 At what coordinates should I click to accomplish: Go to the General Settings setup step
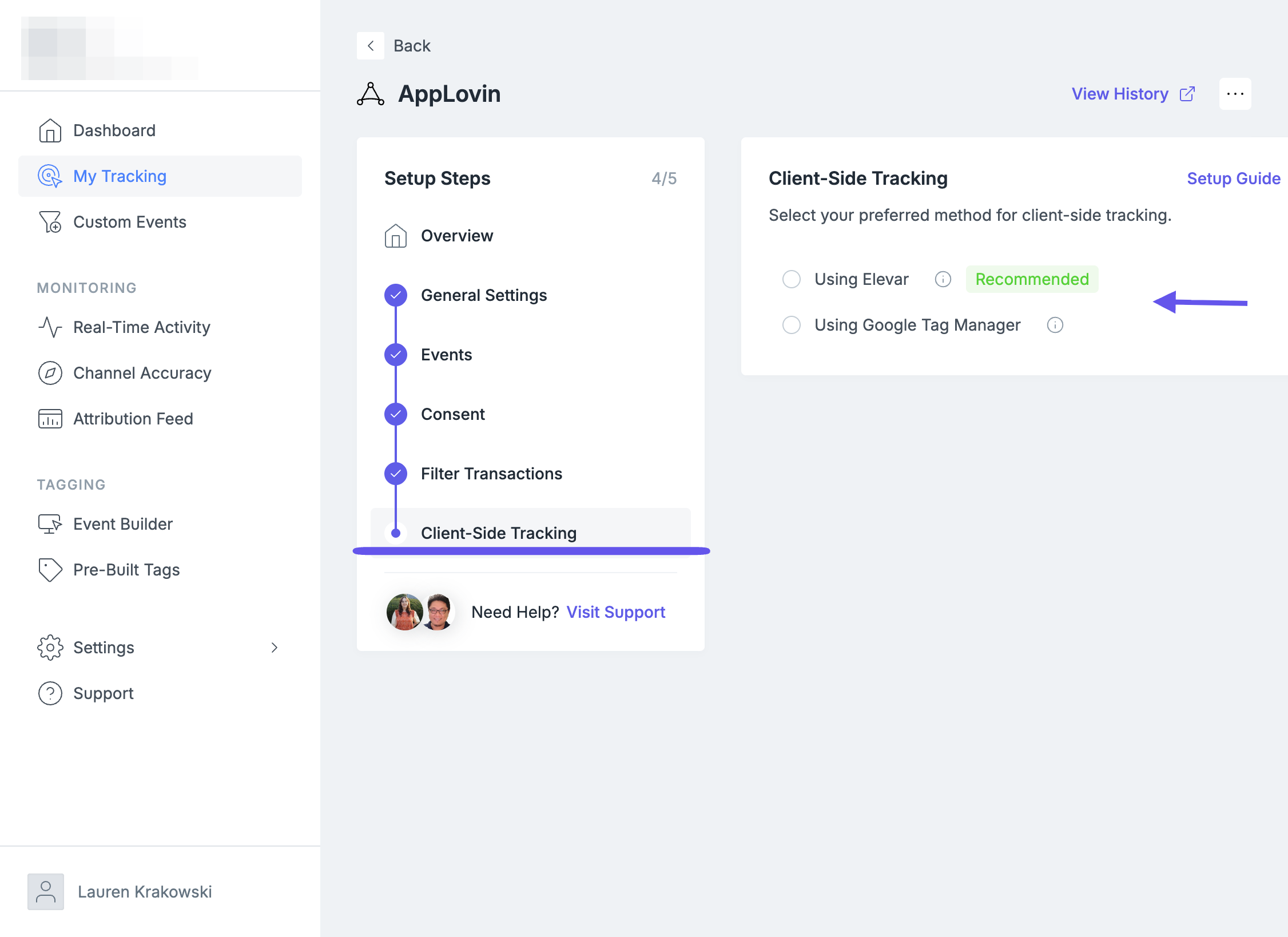point(531,295)
